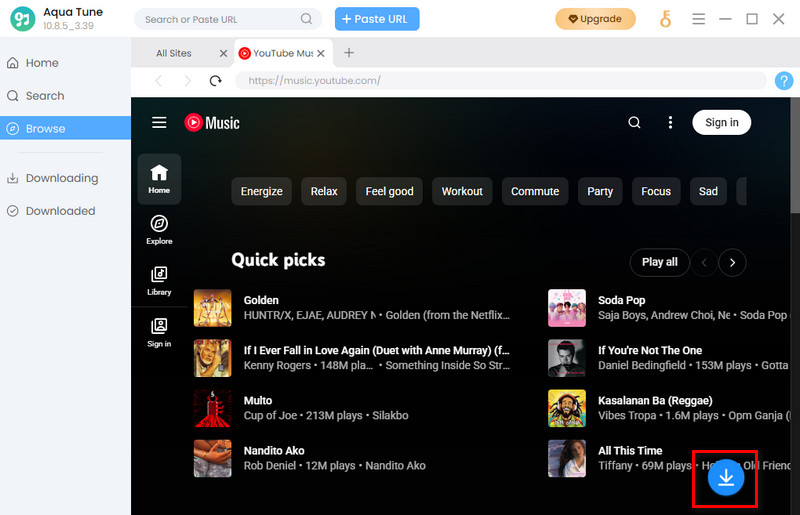Click the Quick picks heading

tap(278, 260)
